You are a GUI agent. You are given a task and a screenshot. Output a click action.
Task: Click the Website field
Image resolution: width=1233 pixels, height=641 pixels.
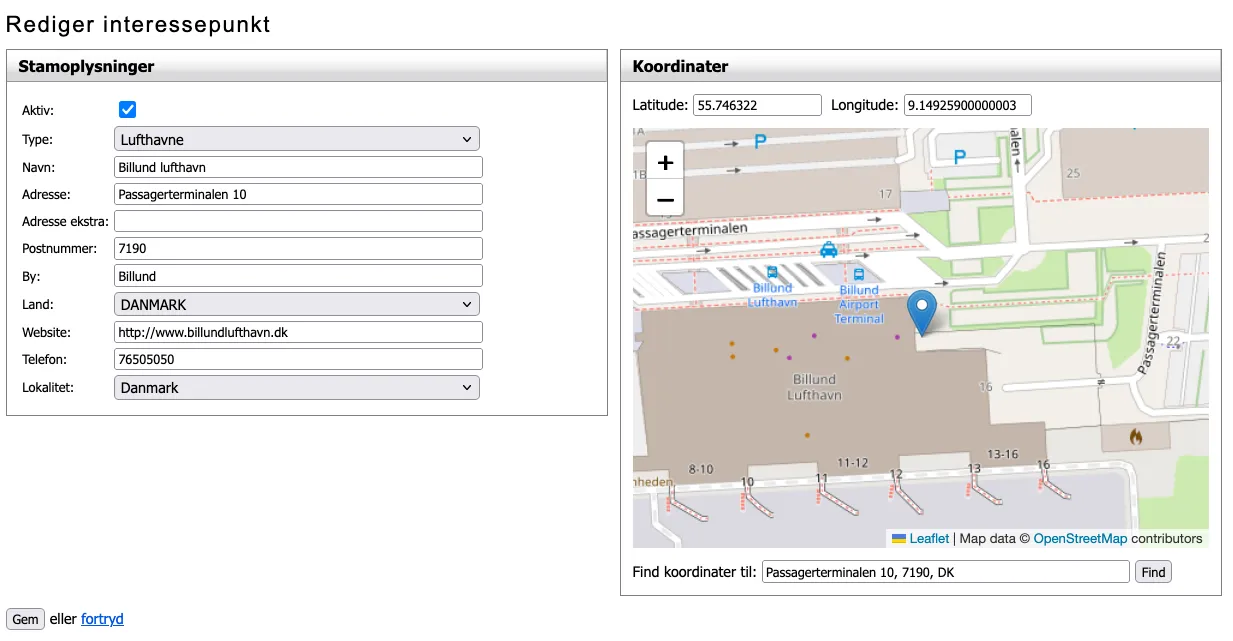click(299, 332)
